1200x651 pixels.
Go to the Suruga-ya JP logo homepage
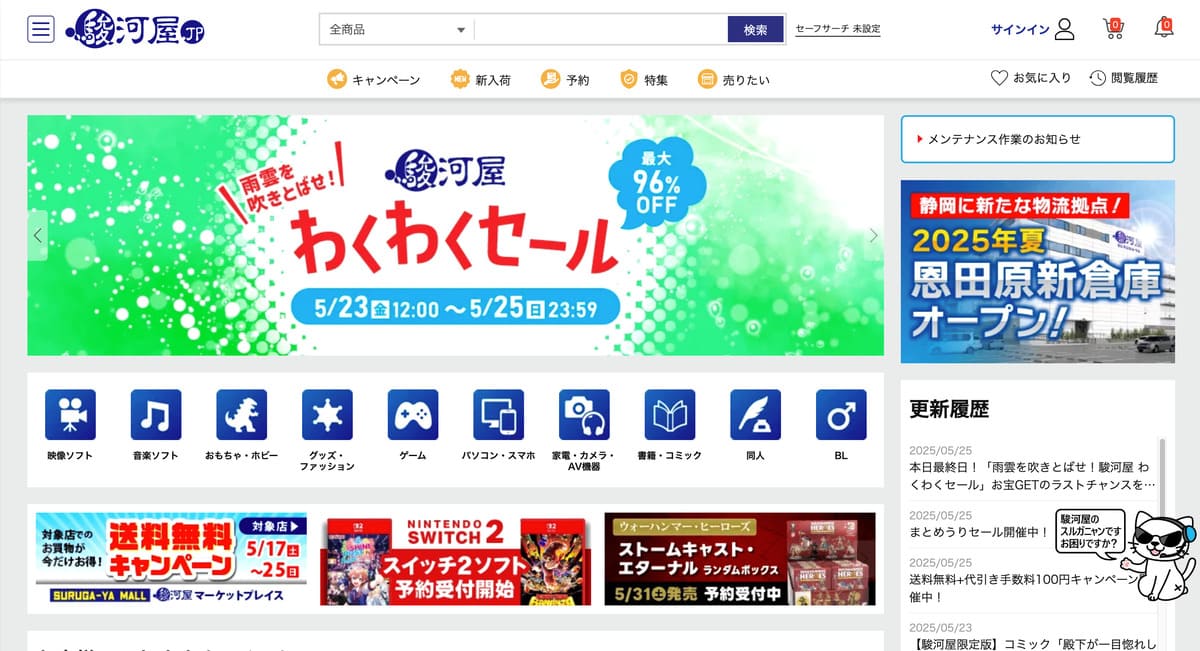pos(135,29)
